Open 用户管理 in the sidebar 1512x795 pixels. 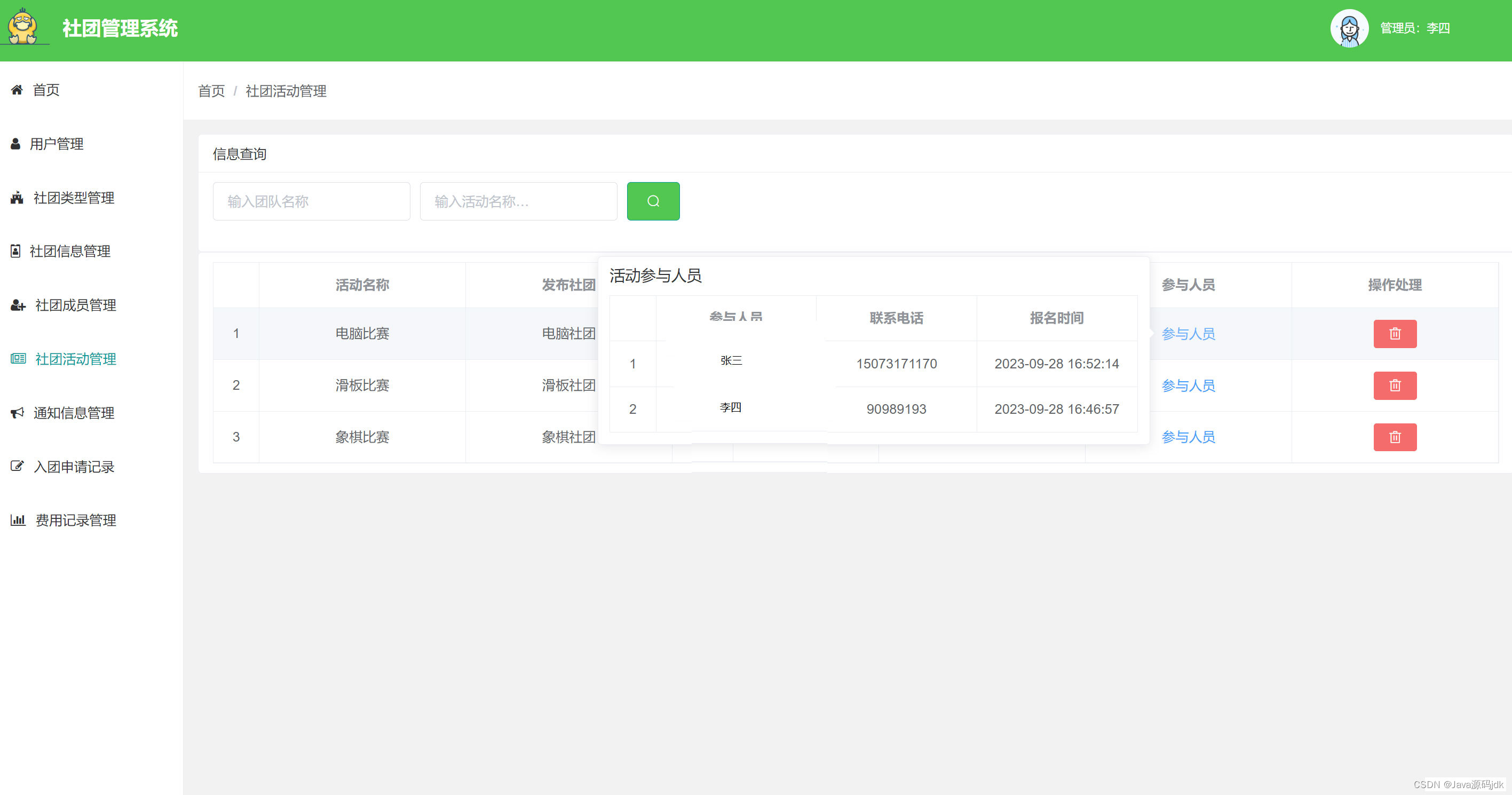pyautogui.click(x=57, y=144)
